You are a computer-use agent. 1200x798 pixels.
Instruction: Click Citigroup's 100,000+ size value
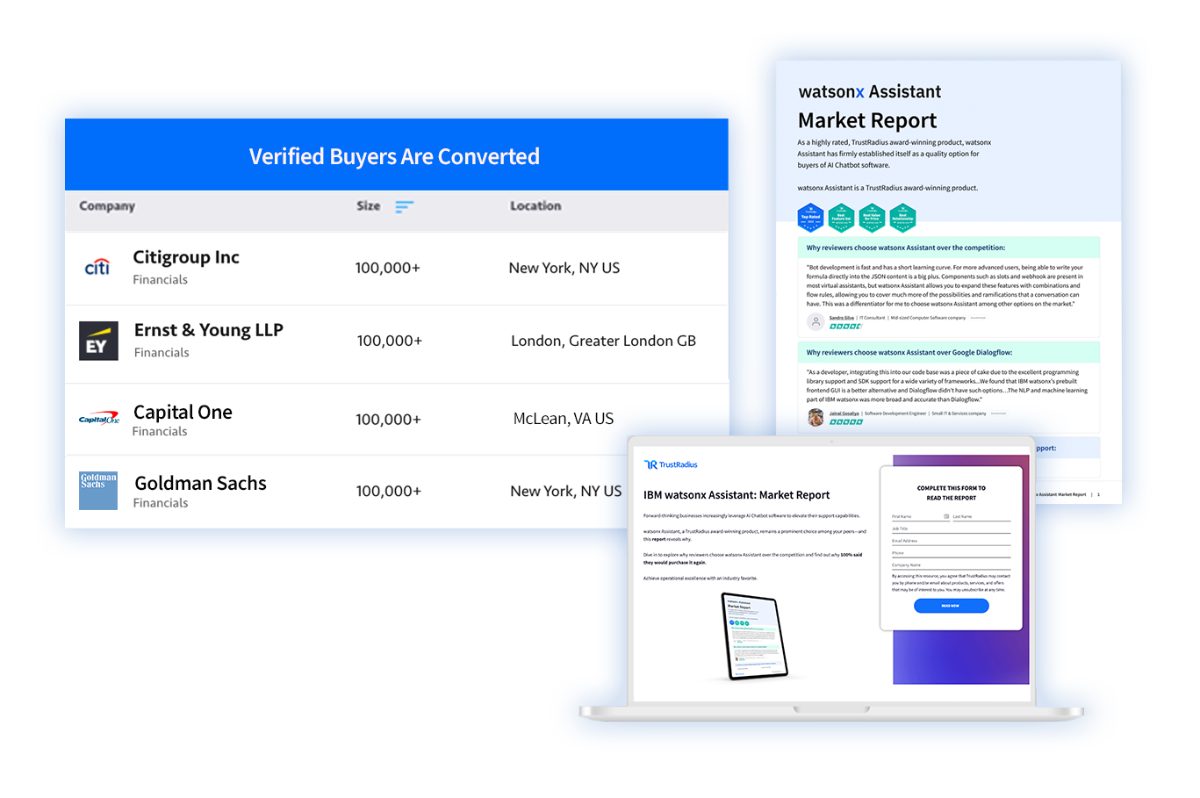coord(388,268)
